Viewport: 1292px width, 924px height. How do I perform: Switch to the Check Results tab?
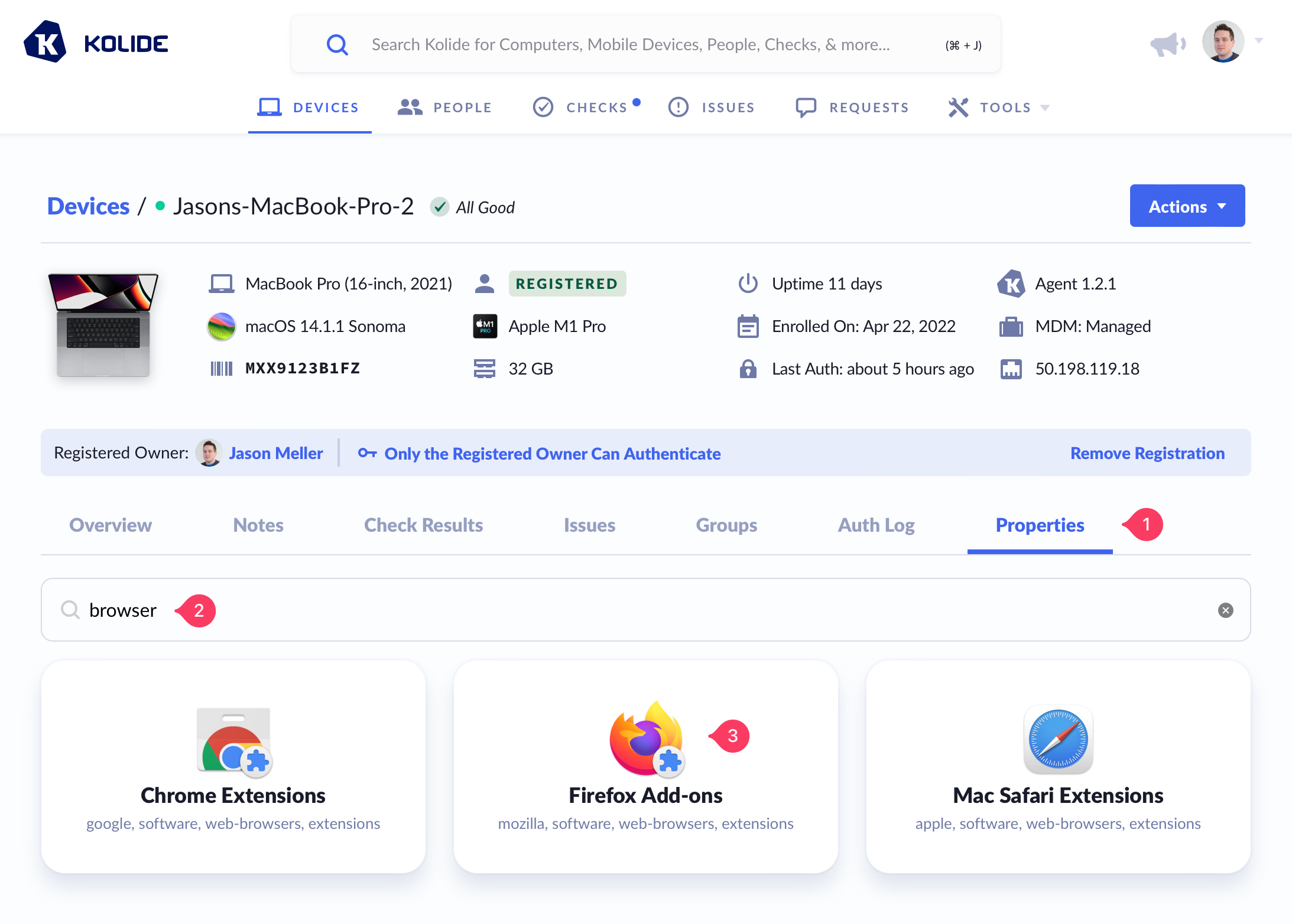pos(423,525)
